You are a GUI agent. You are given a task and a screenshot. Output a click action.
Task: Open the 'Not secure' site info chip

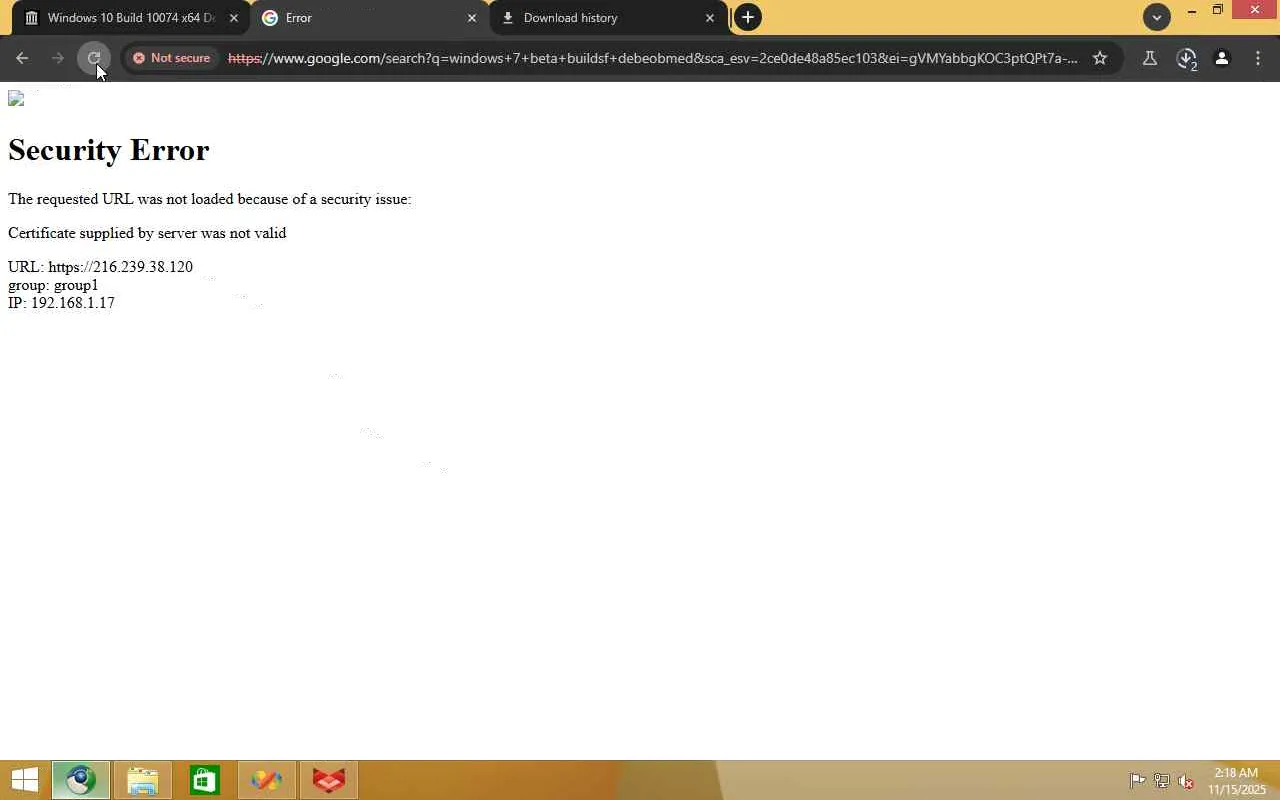pyautogui.click(x=172, y=58)
